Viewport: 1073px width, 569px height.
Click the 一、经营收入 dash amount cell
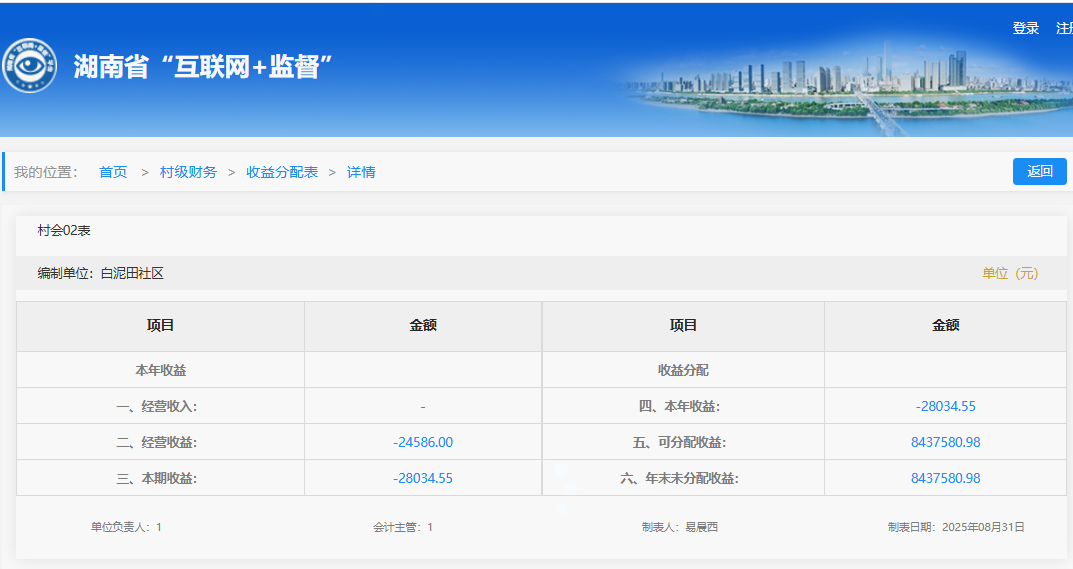coord(423,406)
